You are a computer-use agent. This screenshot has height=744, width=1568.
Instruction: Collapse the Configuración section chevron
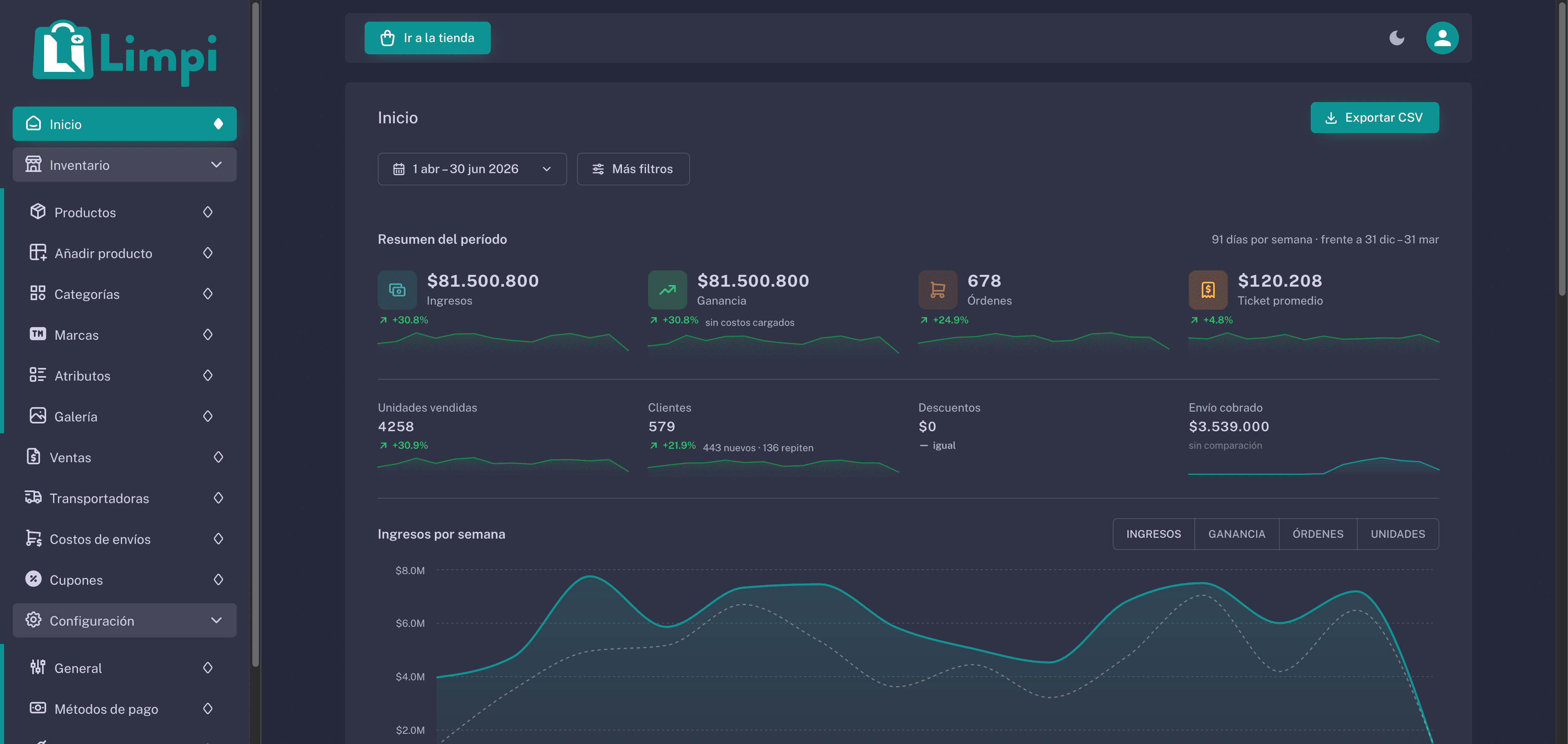click(216, 620)
